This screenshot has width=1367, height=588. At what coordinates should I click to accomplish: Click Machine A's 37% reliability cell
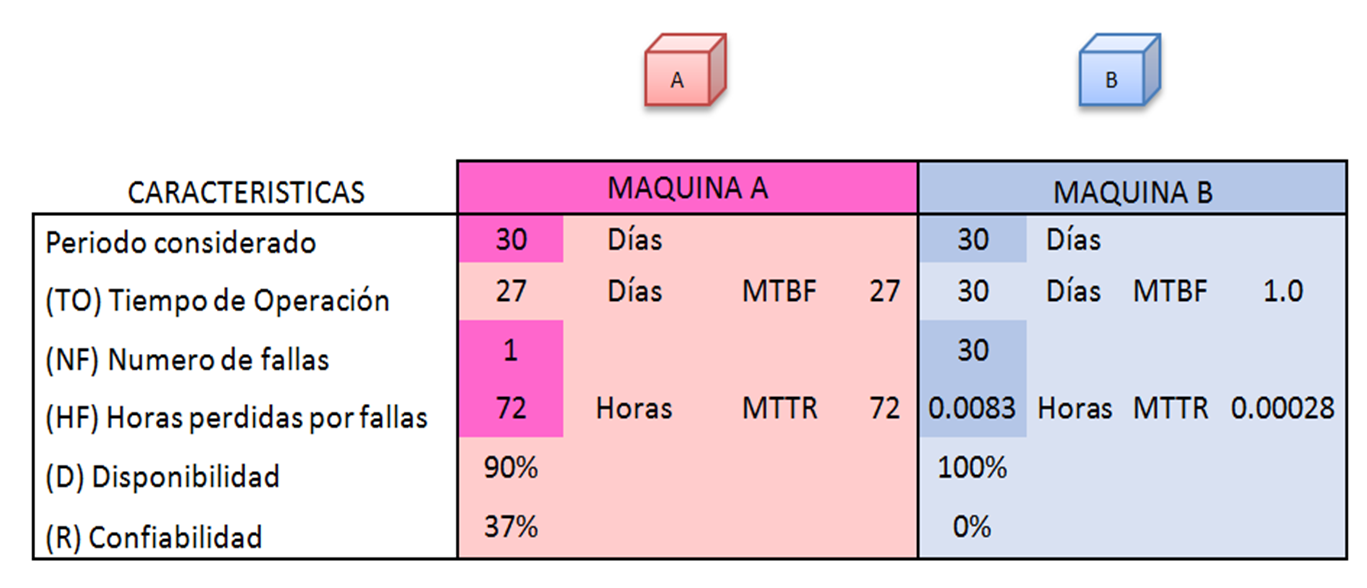[x=511, y=527]
